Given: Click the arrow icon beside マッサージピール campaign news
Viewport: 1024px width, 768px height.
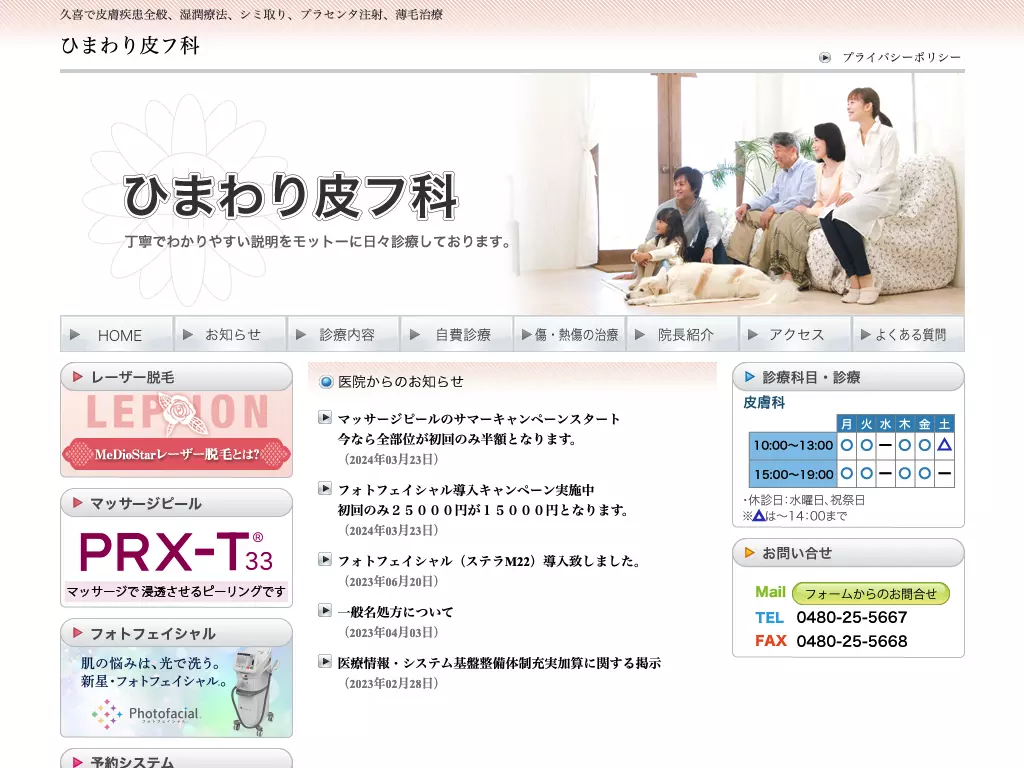Looking at the screenshot, I should [x=325, y=417].
